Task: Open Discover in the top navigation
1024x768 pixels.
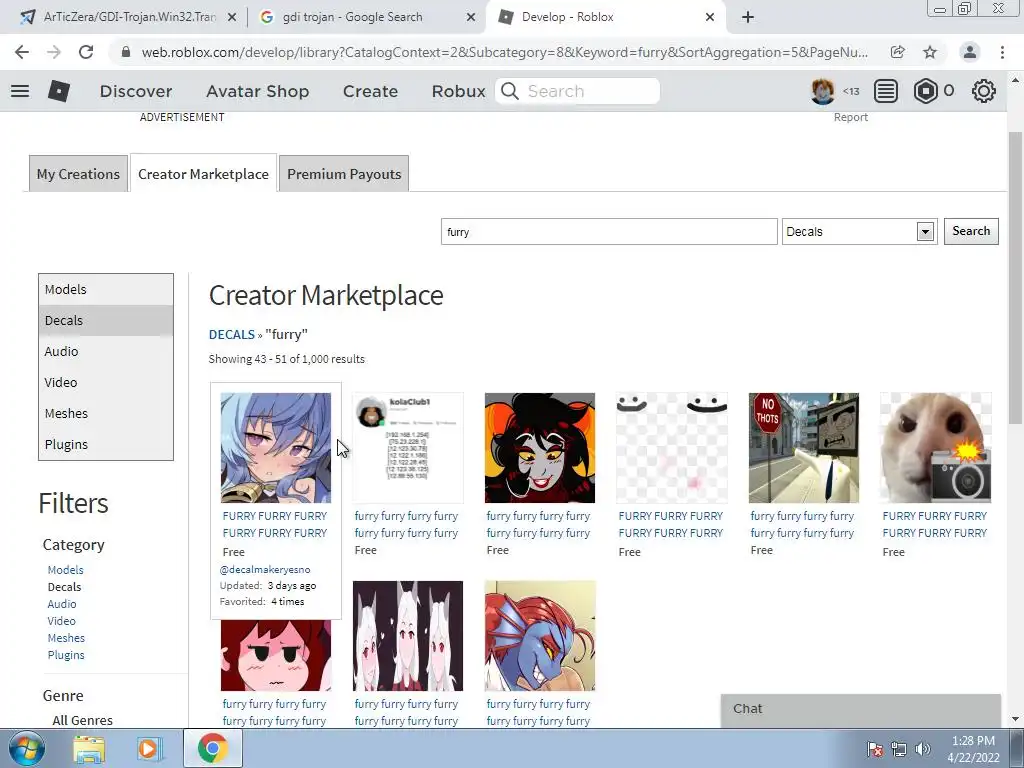Action: coord(136,91)
